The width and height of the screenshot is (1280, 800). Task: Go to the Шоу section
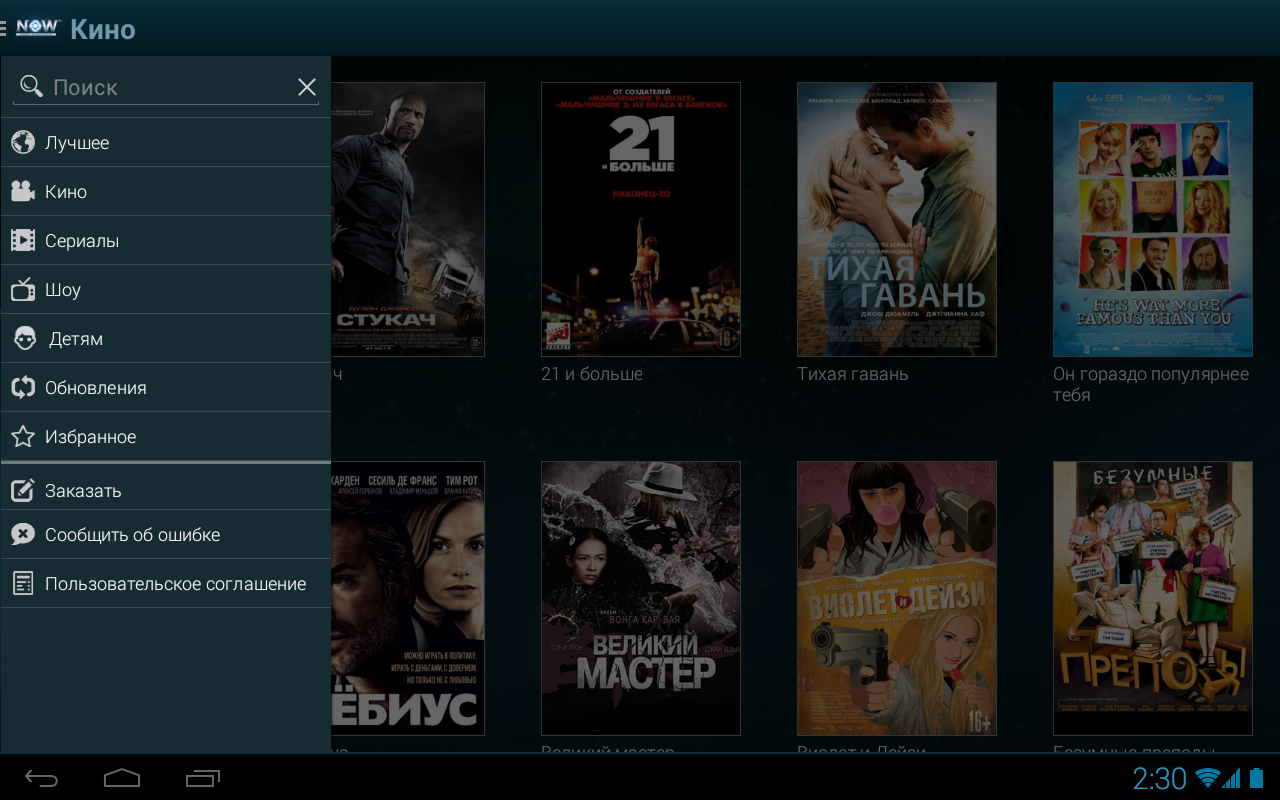[x=166, y=290]
